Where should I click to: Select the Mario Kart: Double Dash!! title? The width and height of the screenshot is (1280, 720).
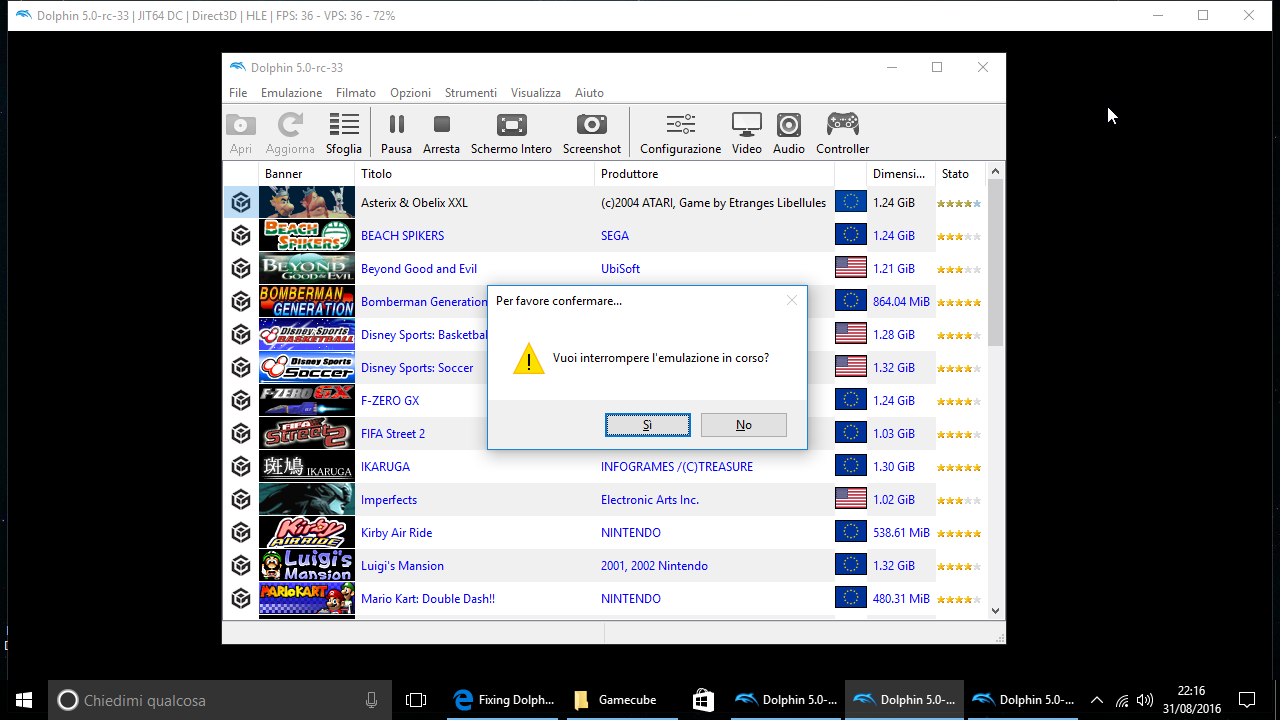(x=428, y=599)
